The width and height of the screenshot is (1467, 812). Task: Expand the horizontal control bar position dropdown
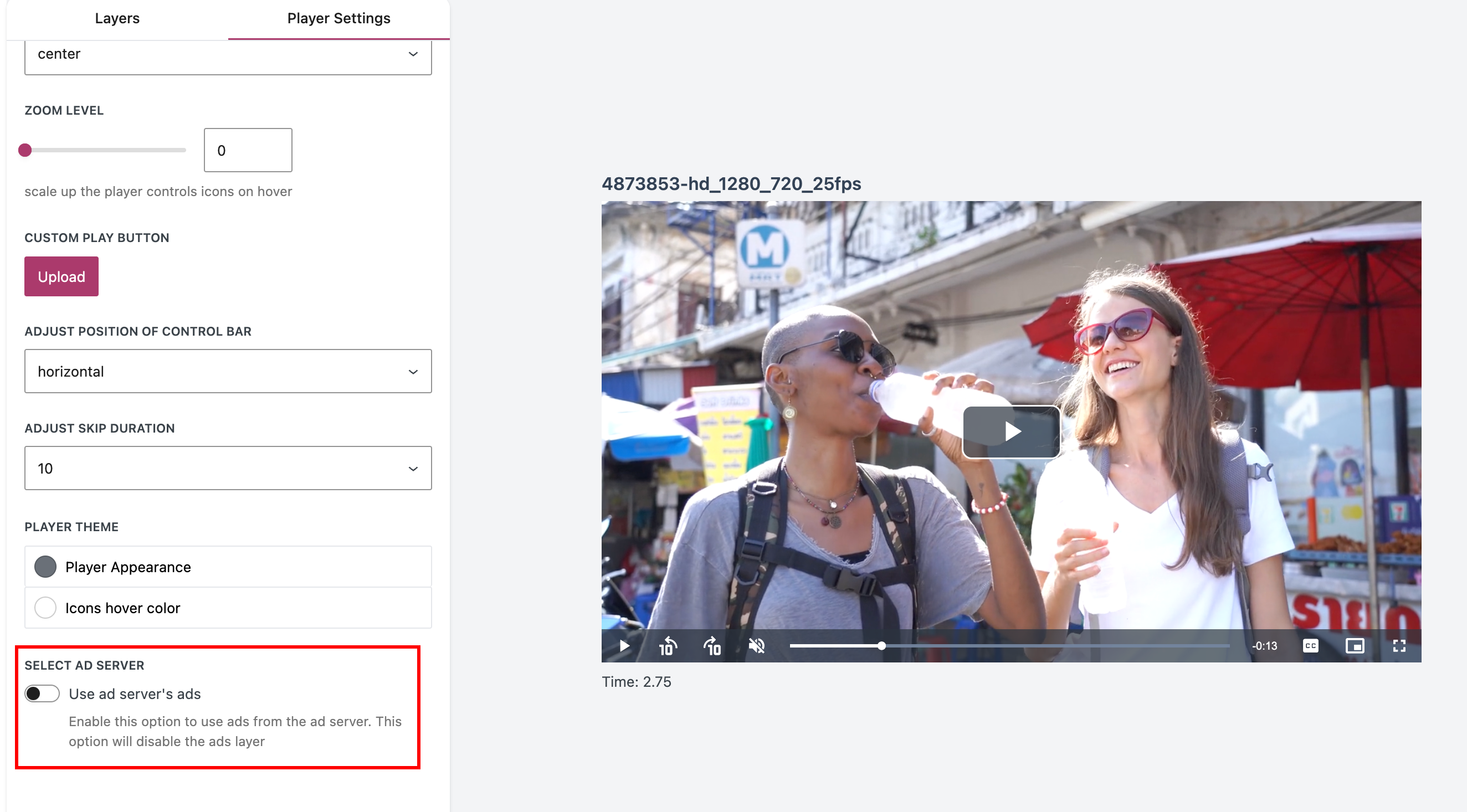(228, 371)
